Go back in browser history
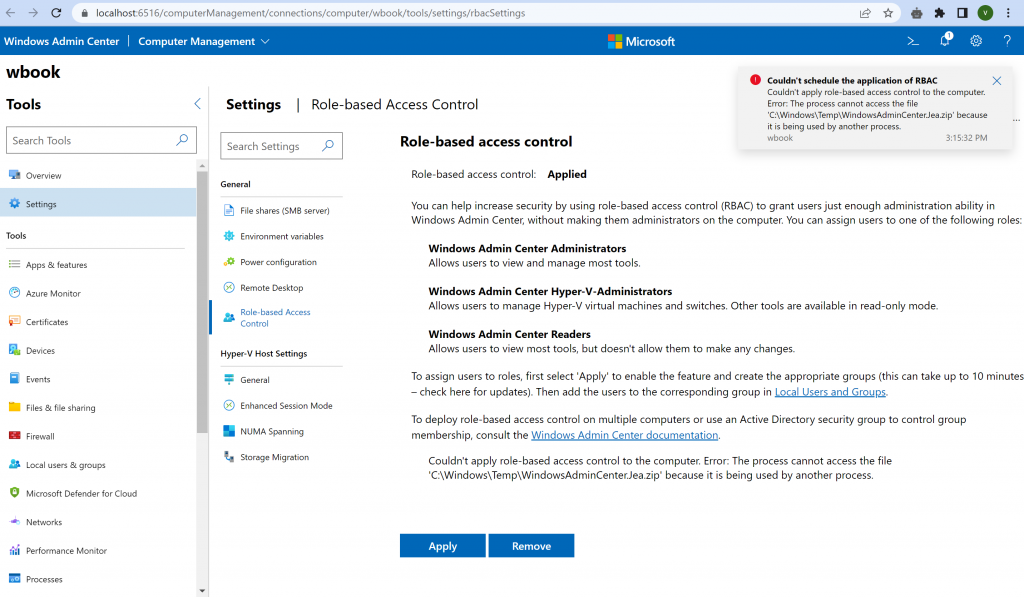 click(10, 12)
